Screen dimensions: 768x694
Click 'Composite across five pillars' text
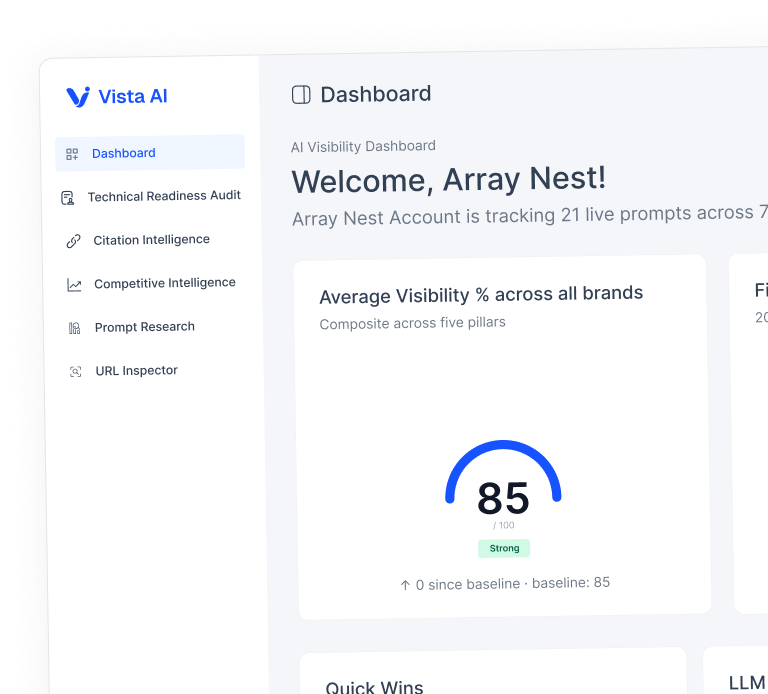pyautogui.click(x=412, y=323)
